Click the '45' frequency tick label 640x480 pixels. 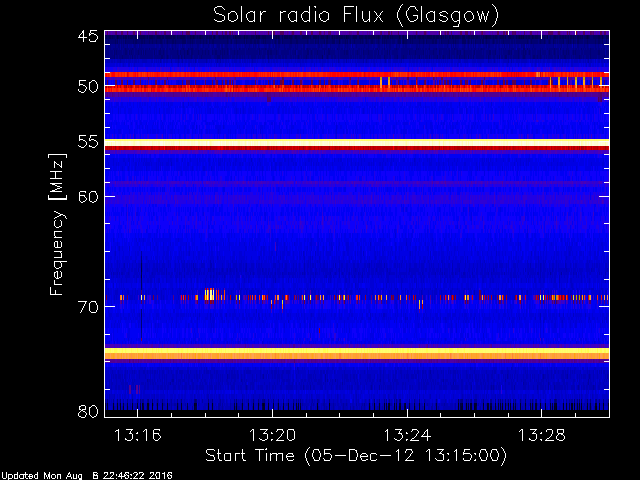click(88, 36)
